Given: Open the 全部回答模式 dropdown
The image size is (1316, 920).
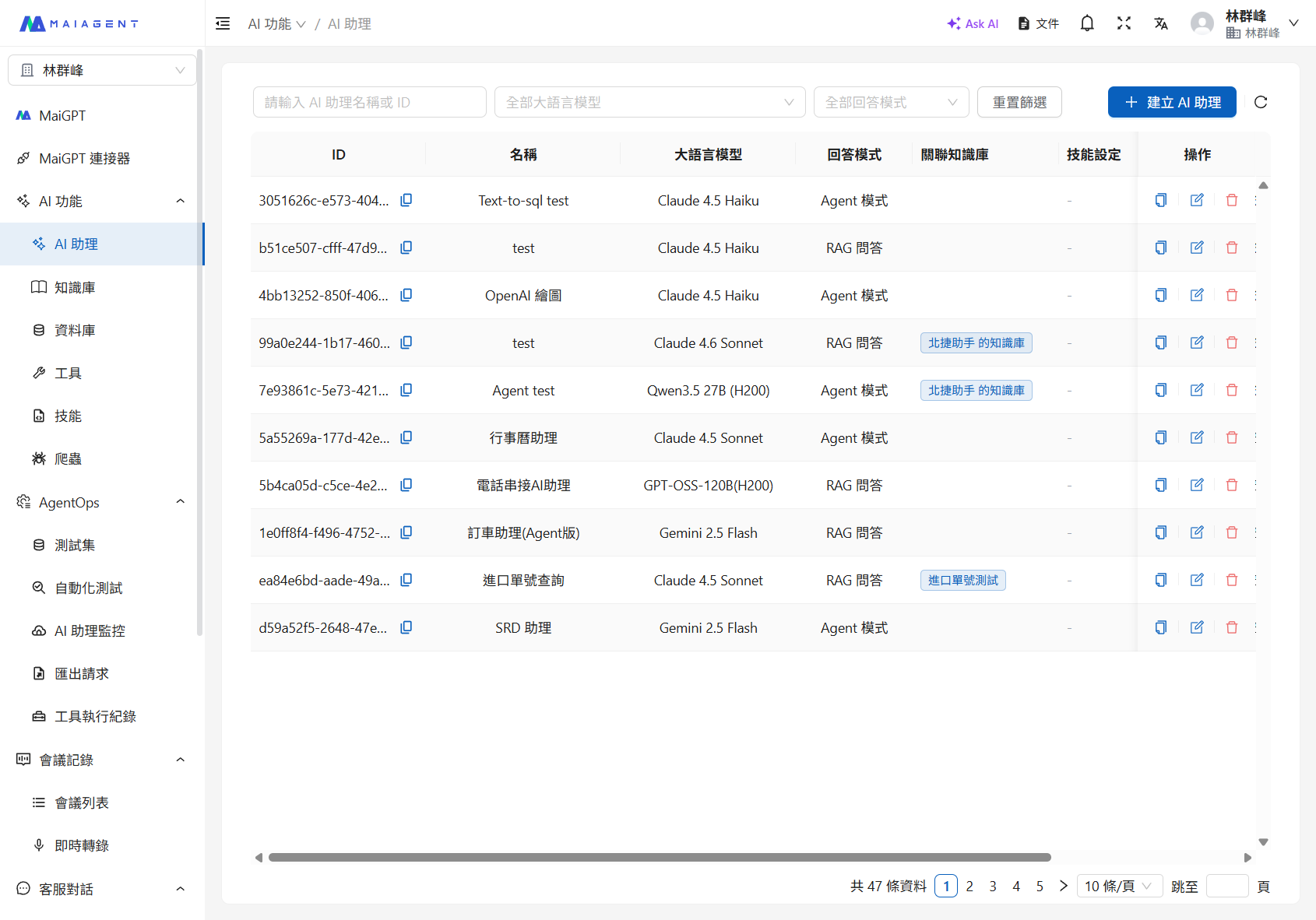Looking at the screenshot, I should (x=891, y=102).
